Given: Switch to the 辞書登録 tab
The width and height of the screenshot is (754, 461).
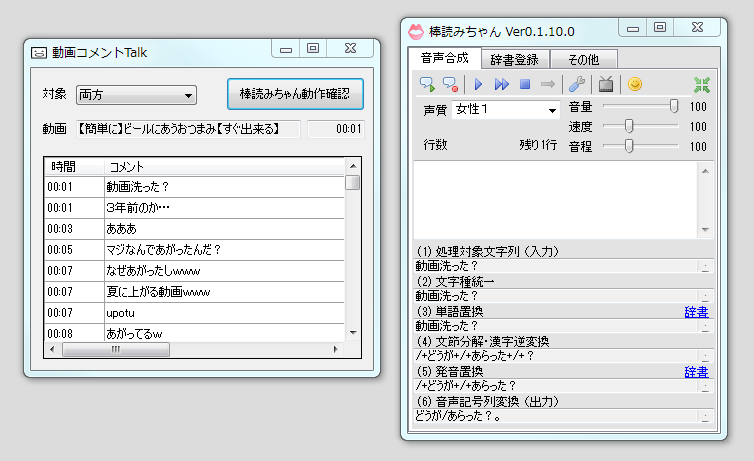Looking at the screenshot, I should (x=515, y=60).
